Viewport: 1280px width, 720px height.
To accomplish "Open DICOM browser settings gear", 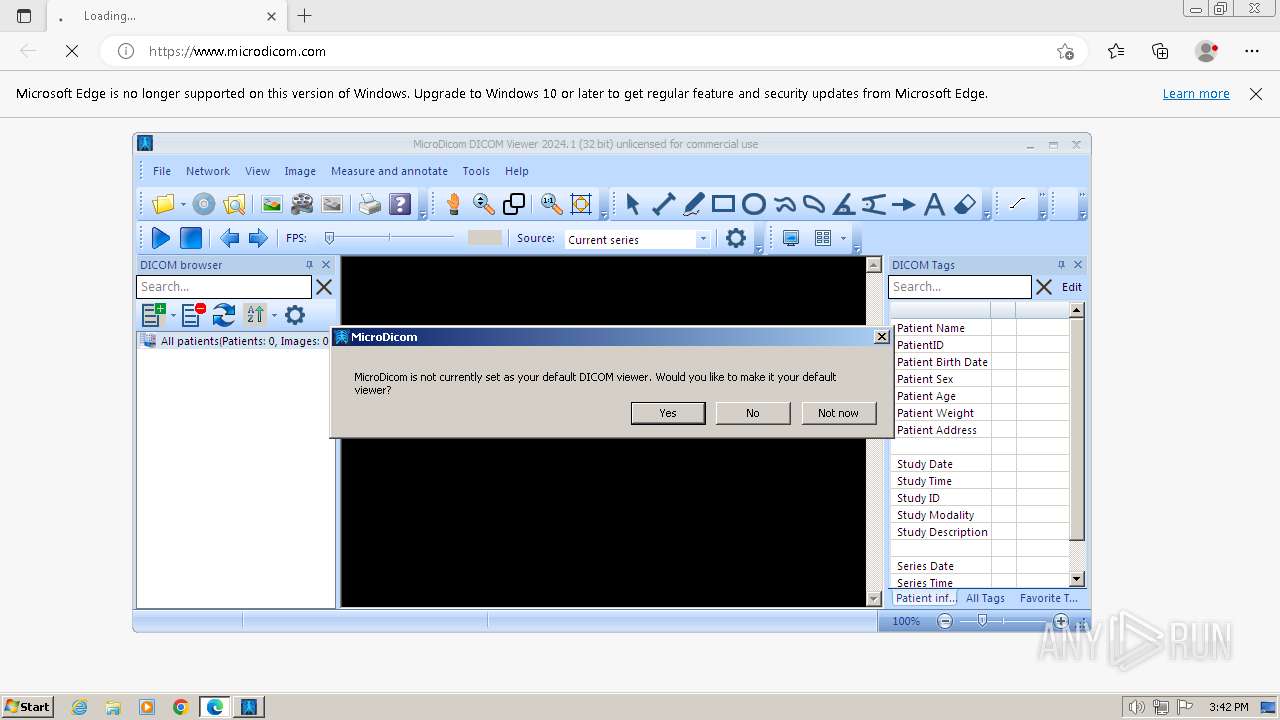I will point(294,315).
